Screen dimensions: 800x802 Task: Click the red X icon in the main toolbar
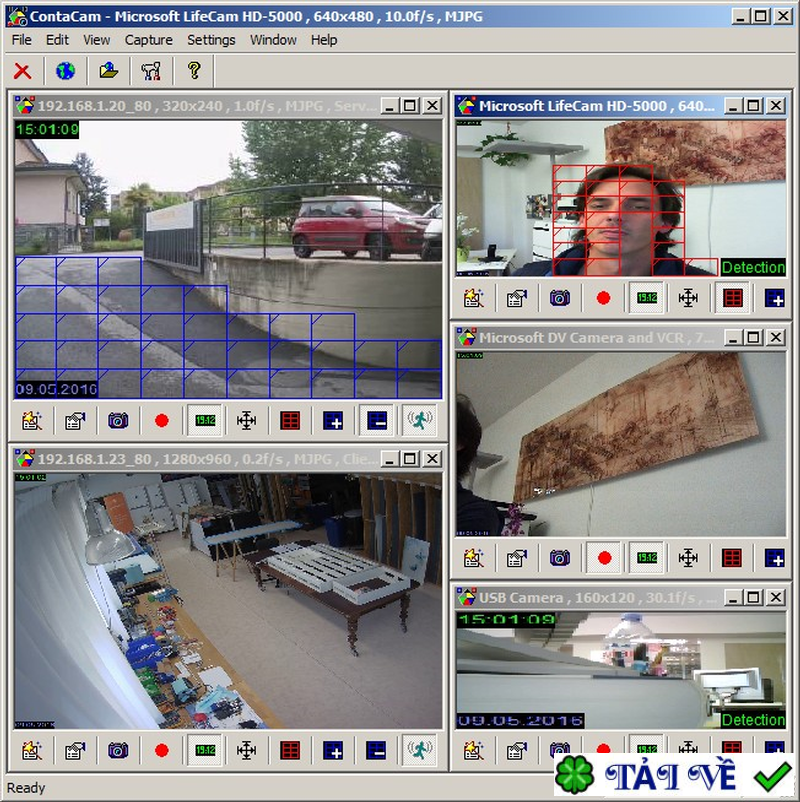tap(24, 71)
